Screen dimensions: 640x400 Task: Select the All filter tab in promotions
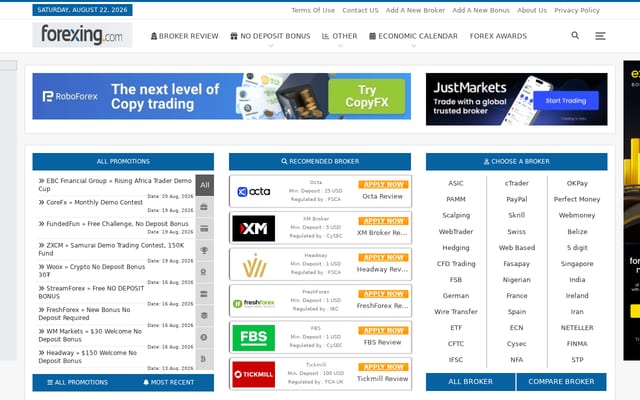[204, 185]
